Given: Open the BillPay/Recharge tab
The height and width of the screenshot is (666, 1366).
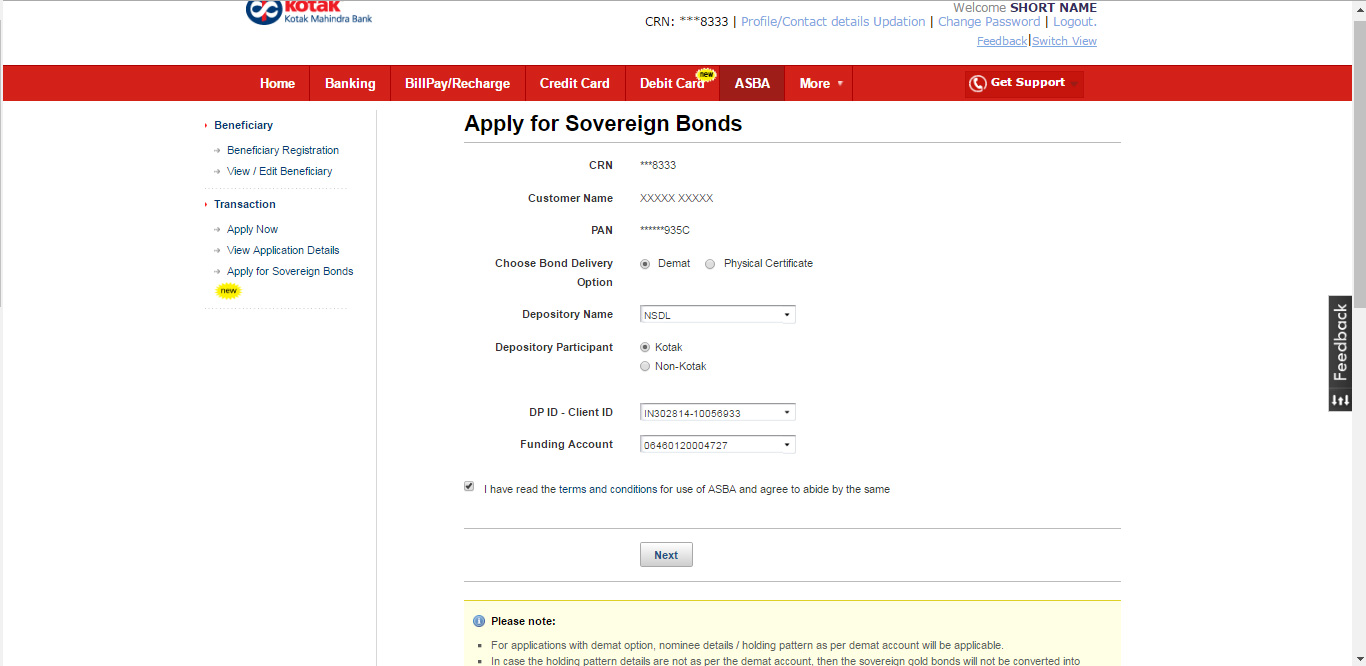Looking at the screenshot, I should coord(457,83).
